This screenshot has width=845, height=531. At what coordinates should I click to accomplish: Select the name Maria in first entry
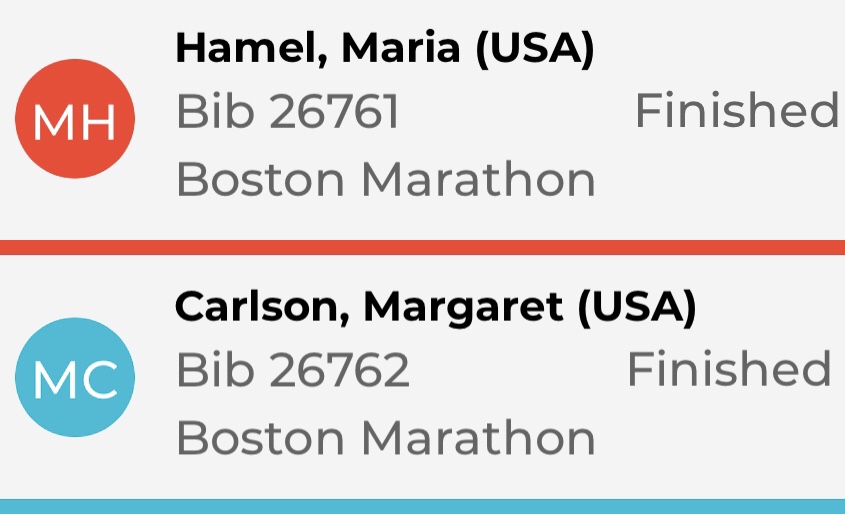(401, 48)
